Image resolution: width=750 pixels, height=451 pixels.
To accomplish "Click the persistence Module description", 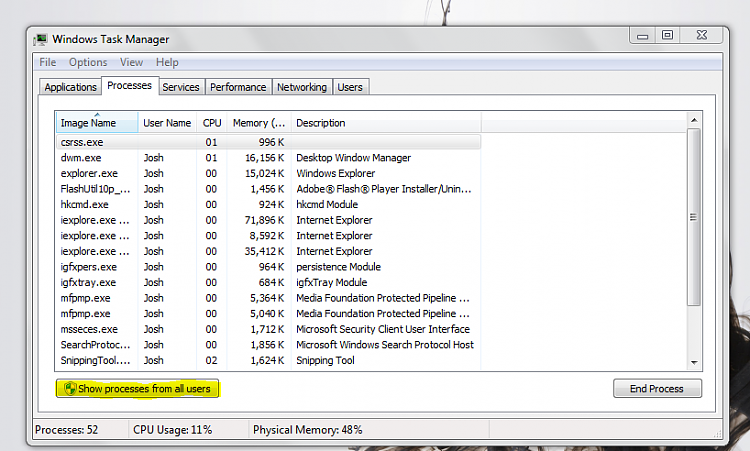I will [338, 267].
